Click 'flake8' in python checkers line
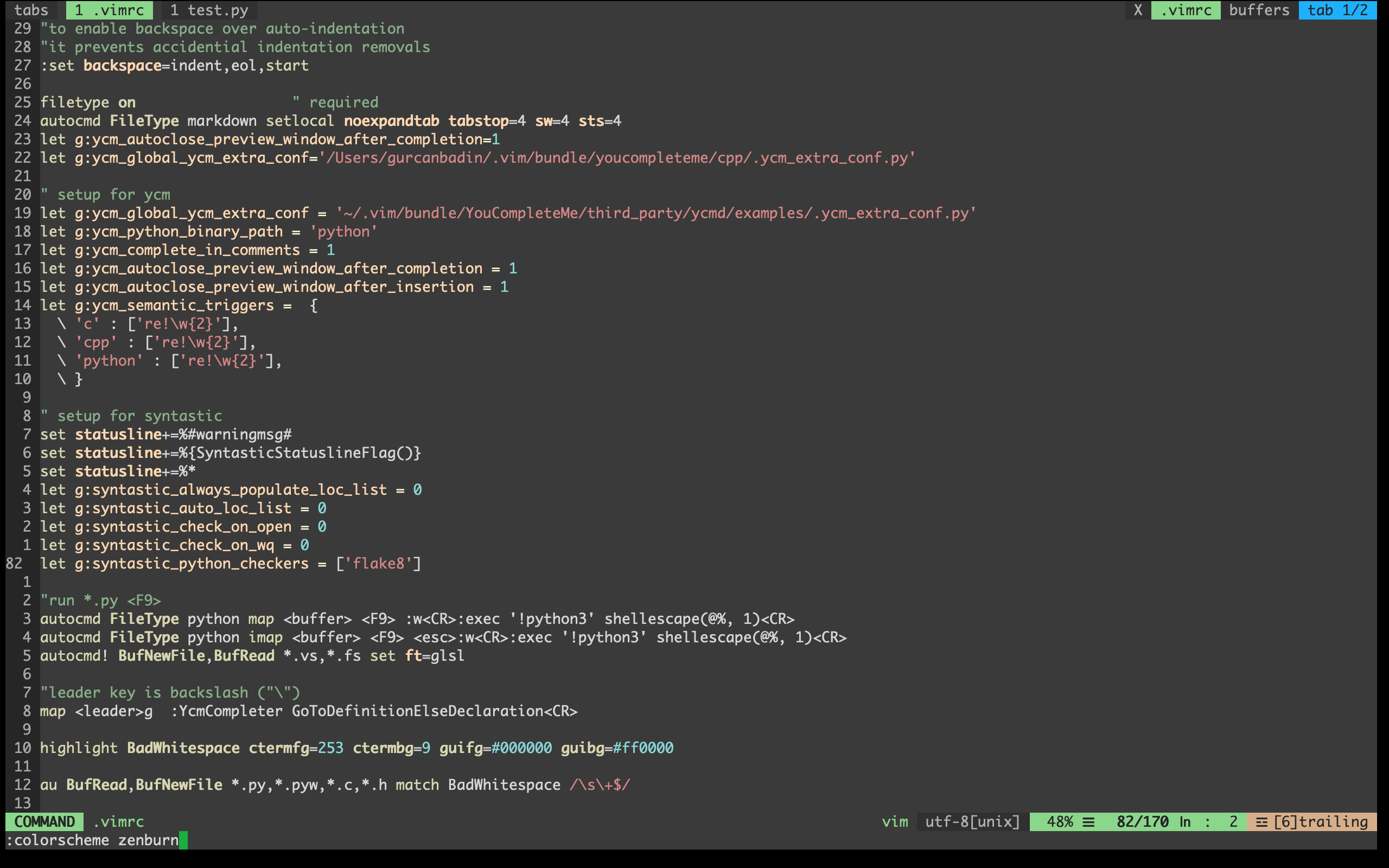The width and height of the screenshot is (1389, 868). click(x=379, y=563)
